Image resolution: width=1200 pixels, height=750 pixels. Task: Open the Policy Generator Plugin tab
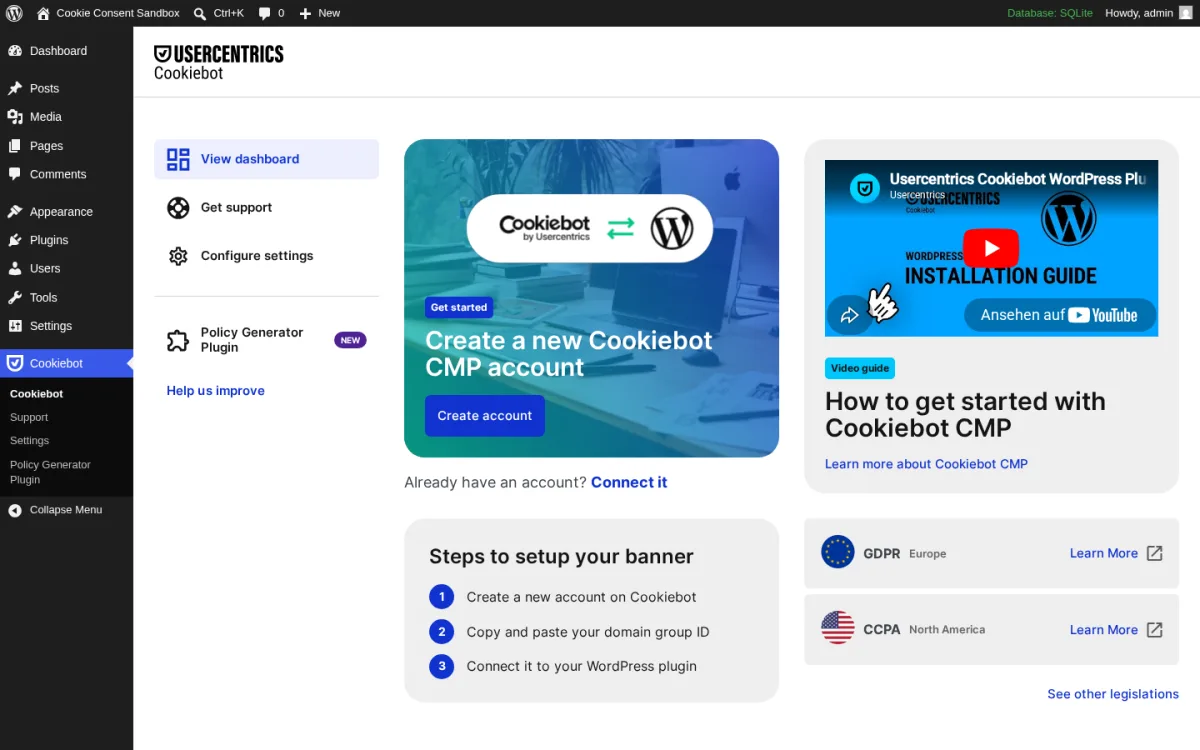tap(266, 340)
